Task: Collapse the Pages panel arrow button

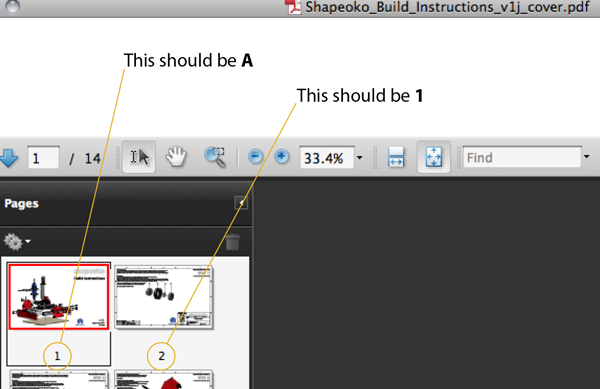Action: pos(241,203)
